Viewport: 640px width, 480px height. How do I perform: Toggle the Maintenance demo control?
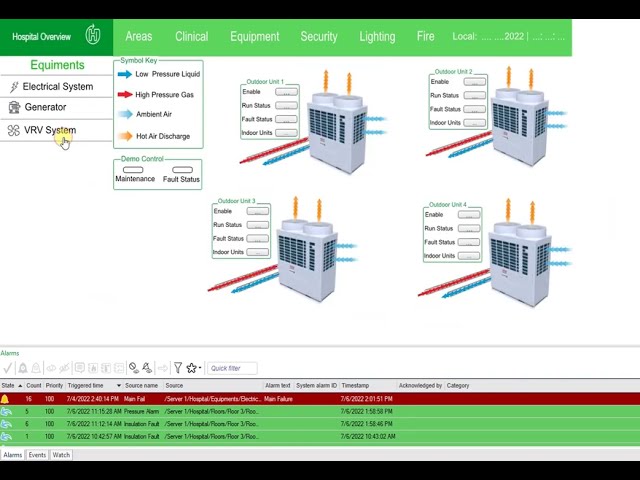[x=133, y=169]
